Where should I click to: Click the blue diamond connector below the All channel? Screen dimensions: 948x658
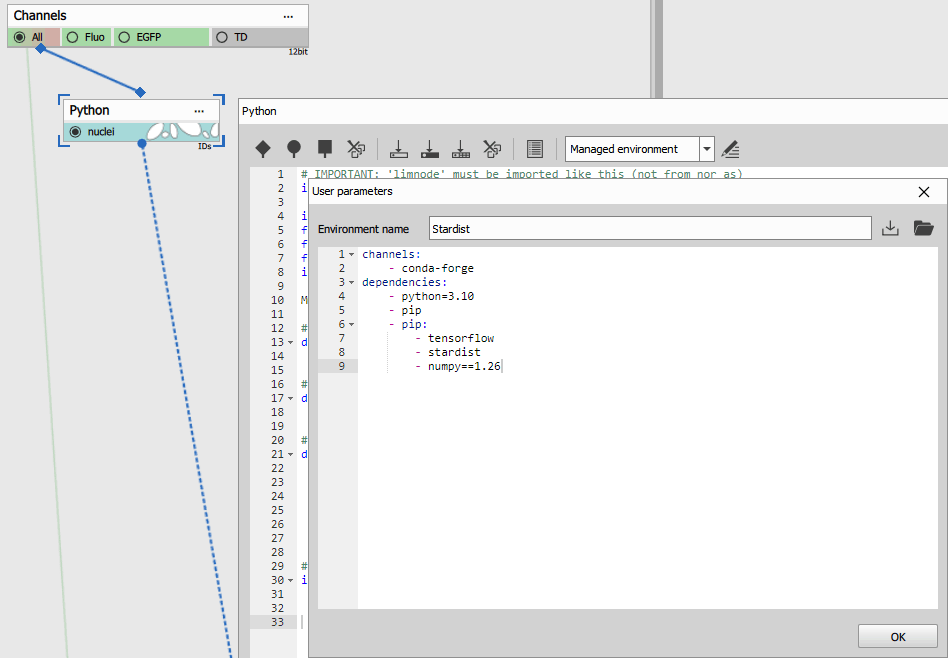(40, 48)
